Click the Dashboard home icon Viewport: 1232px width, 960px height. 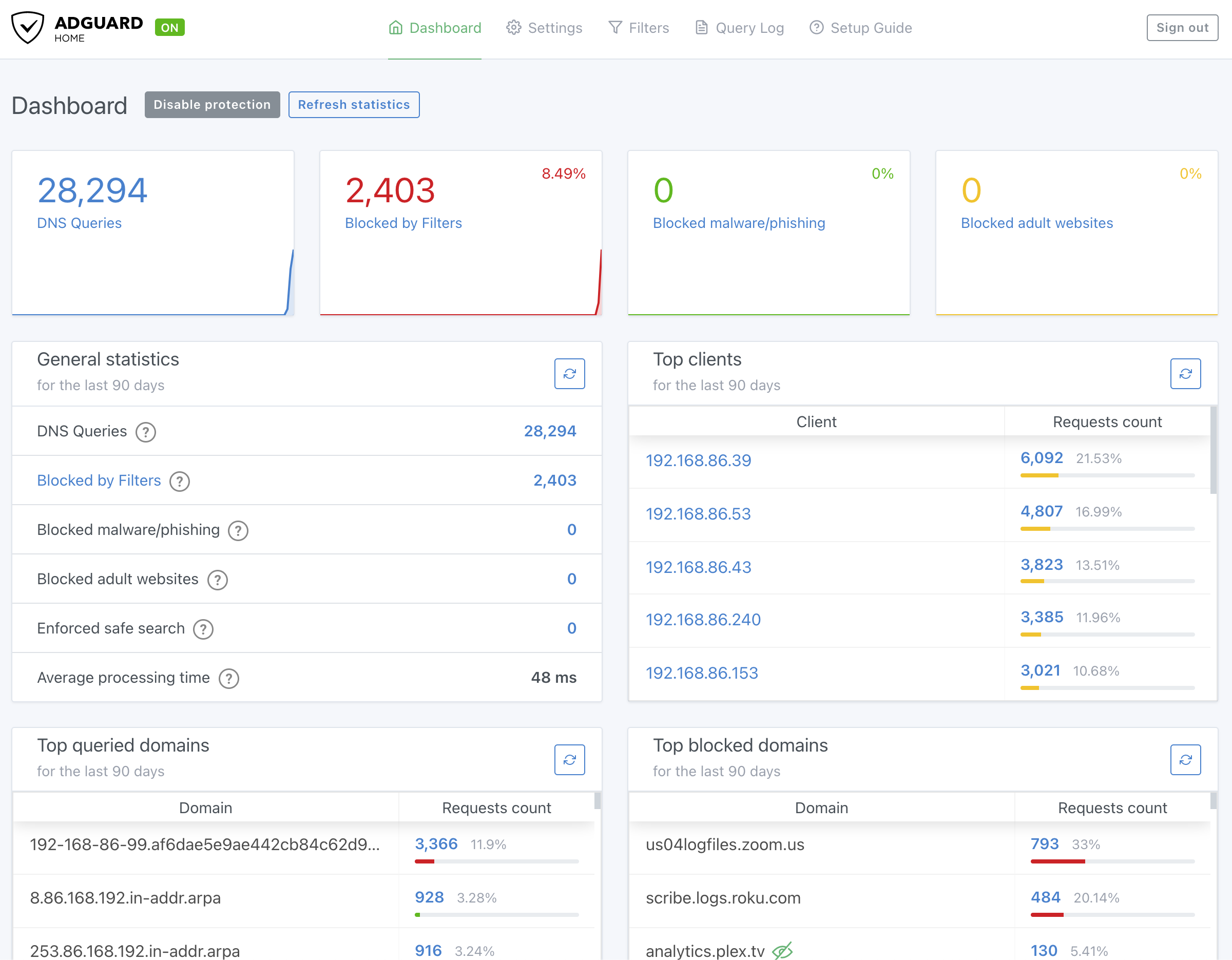click(x=395, y=28)
